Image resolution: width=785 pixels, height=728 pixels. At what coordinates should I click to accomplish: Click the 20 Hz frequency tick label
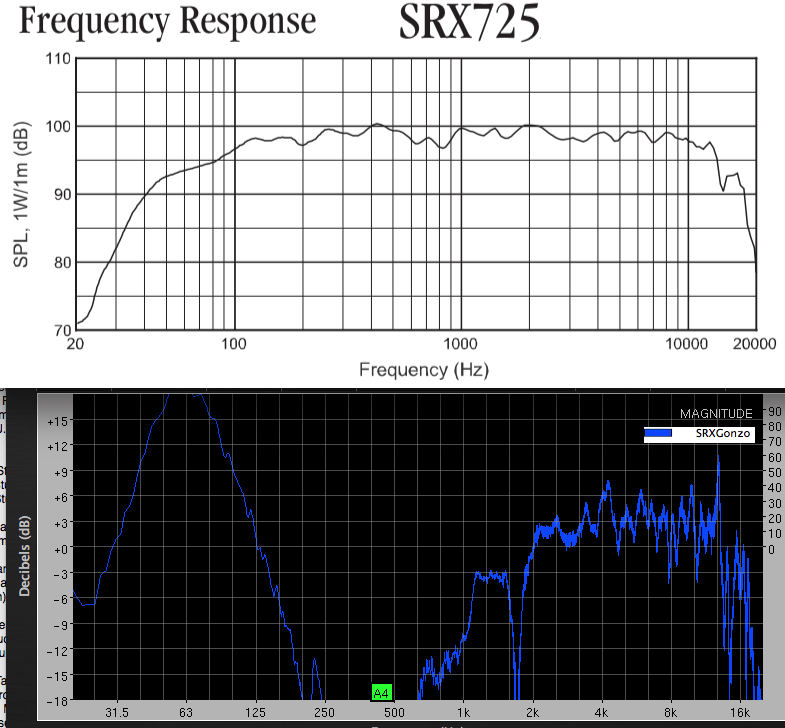(x=75, y=343)
